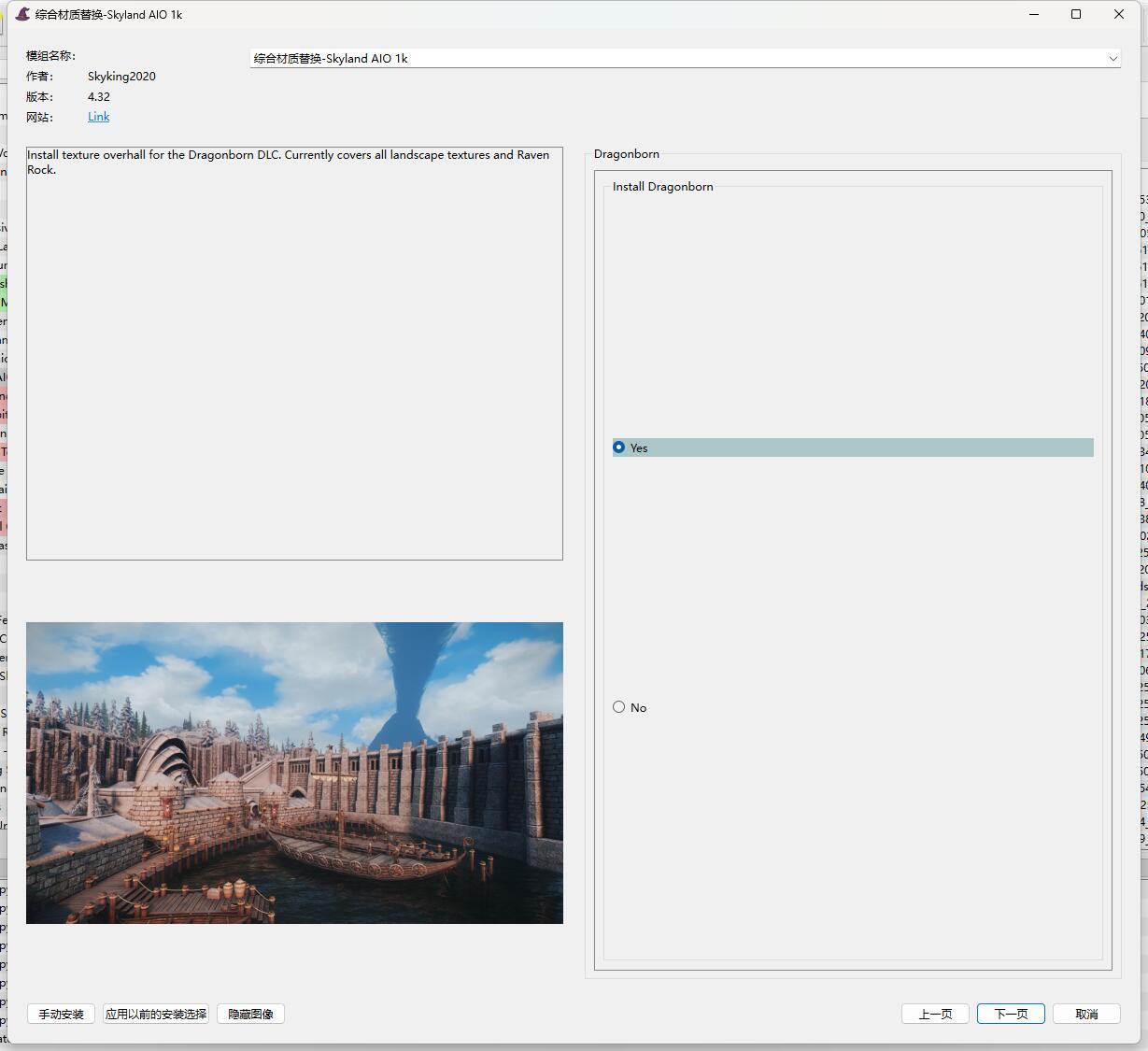
Task: Cancel installer with 取消 button
Action: pos(1086,1014)
